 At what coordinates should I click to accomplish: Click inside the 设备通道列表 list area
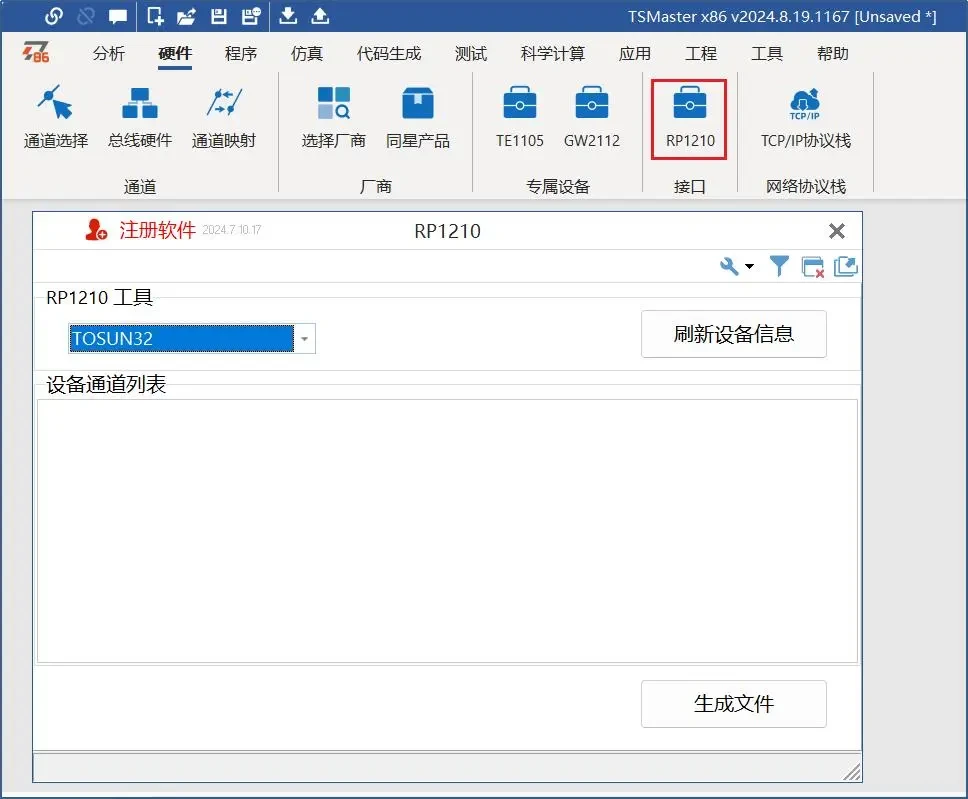tap(447, 530)
